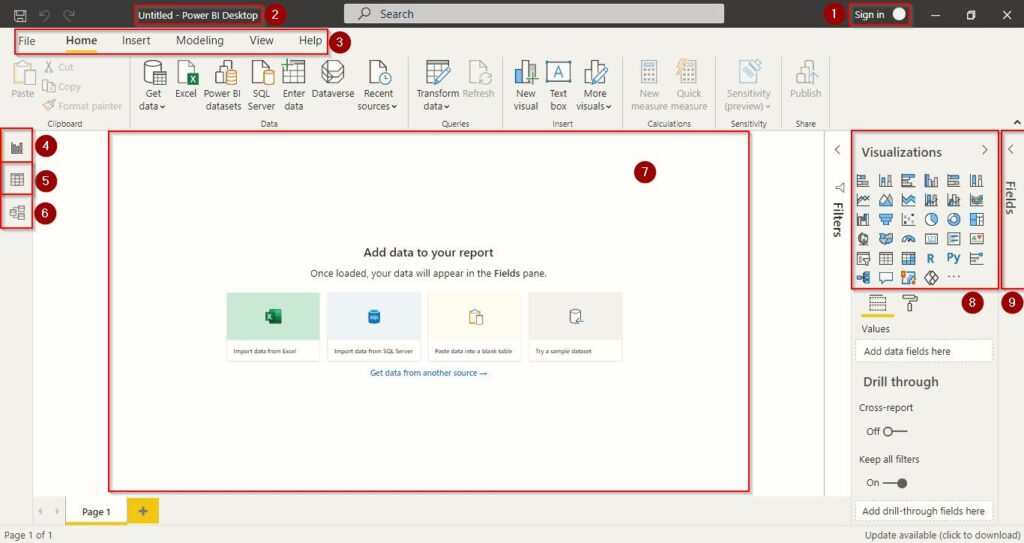Select the Stacked bar chart visual
This screenshot has height=543, width=1024.
point(863,180)
